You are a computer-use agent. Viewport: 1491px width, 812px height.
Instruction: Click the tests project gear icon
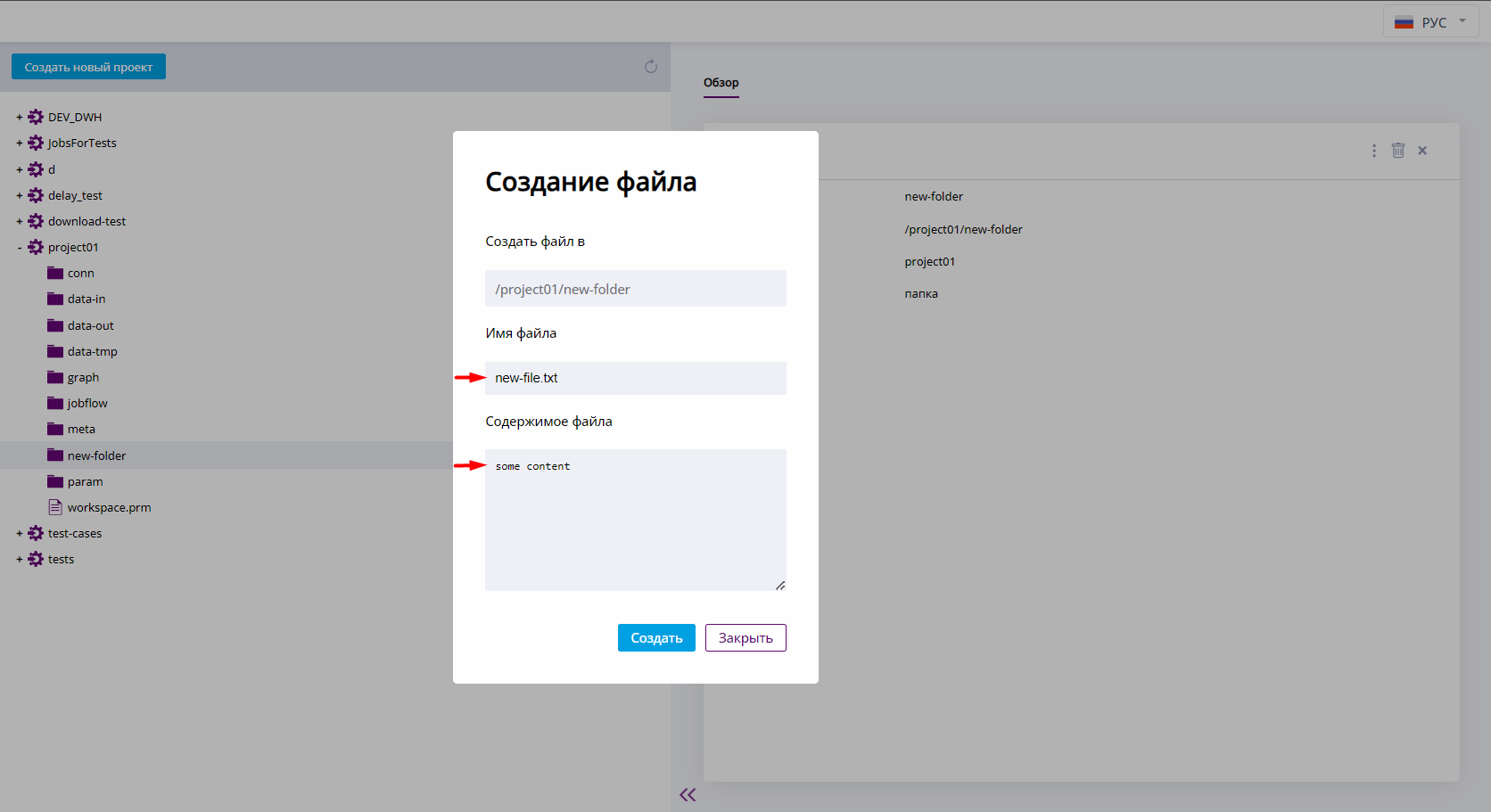pyautogui.click(x=36, y=559)
